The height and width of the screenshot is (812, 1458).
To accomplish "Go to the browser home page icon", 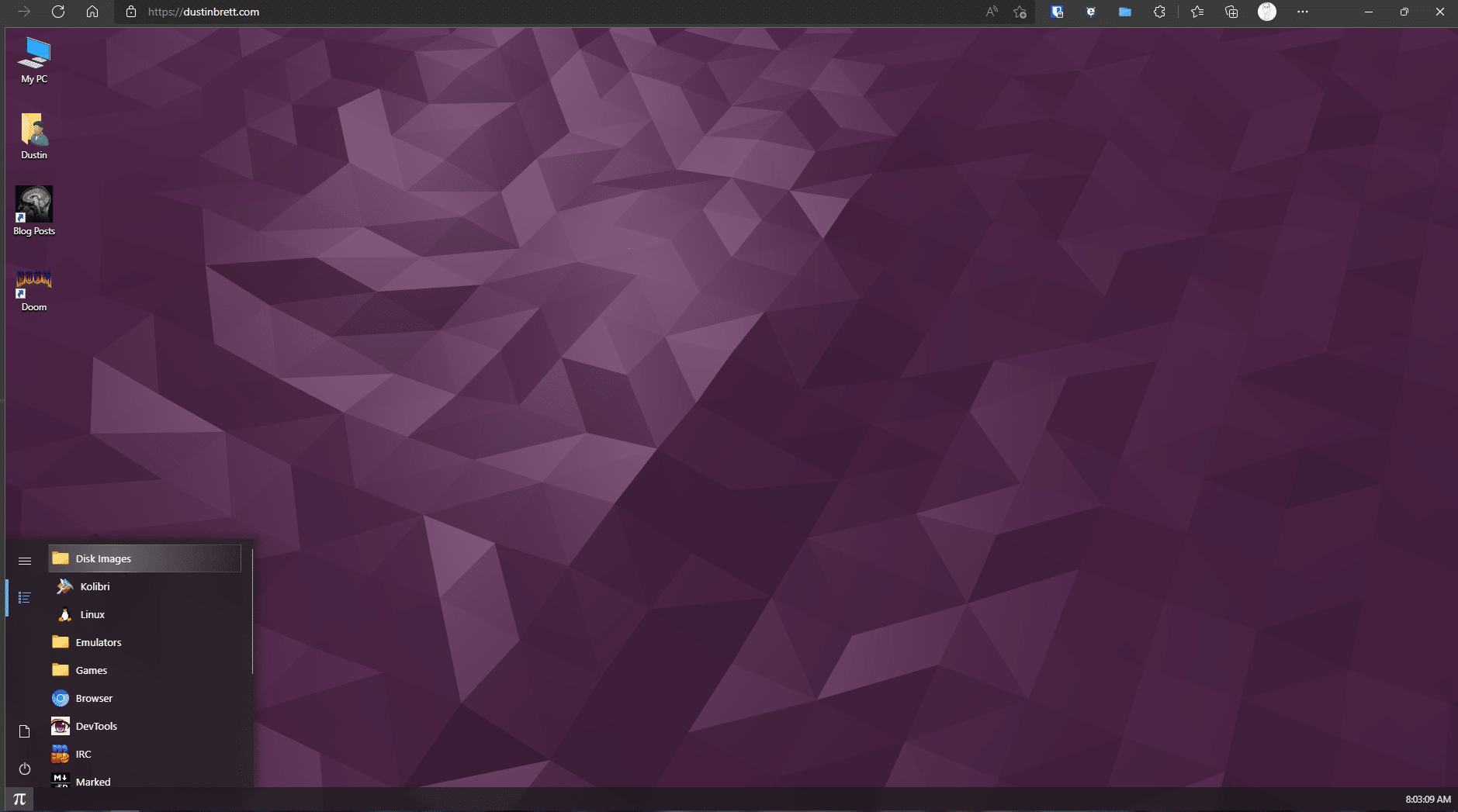I will click(x=92, y=12).
